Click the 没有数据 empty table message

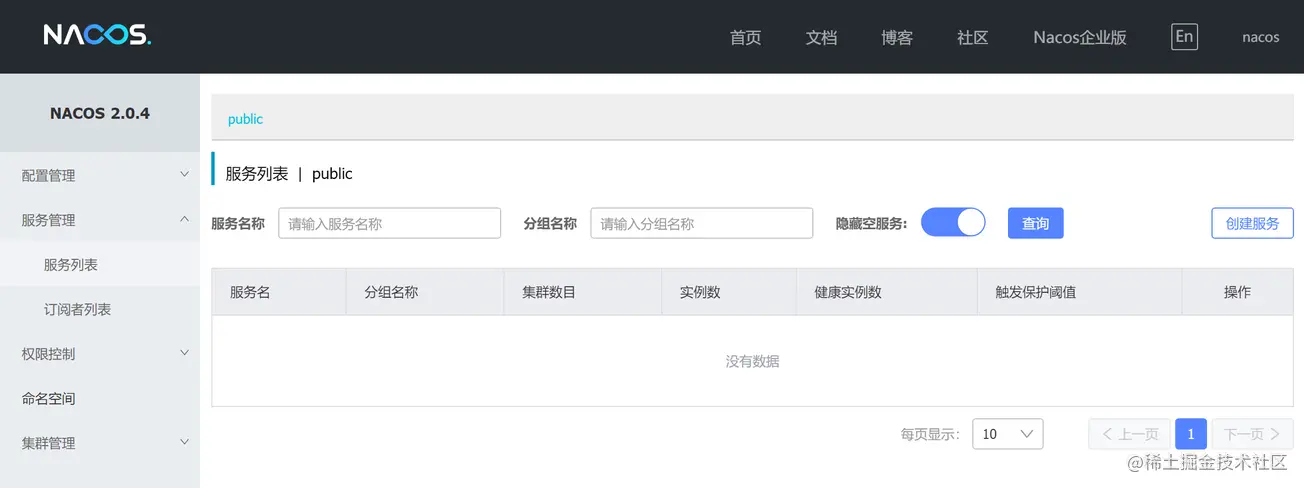coord(752,361)
